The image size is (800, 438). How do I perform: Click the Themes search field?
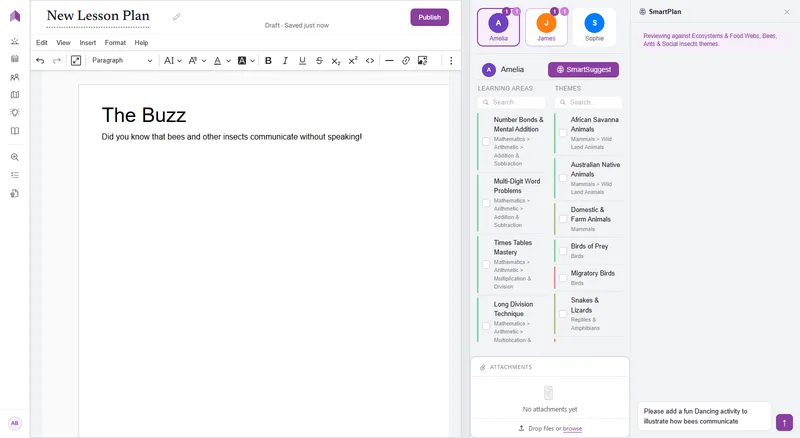pyautogui.click(x=589, y=102)
